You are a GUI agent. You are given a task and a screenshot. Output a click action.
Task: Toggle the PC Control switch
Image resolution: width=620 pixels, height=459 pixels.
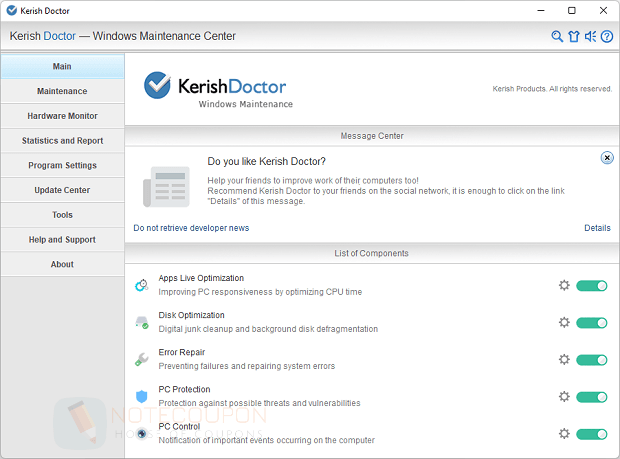coord(592,434)
